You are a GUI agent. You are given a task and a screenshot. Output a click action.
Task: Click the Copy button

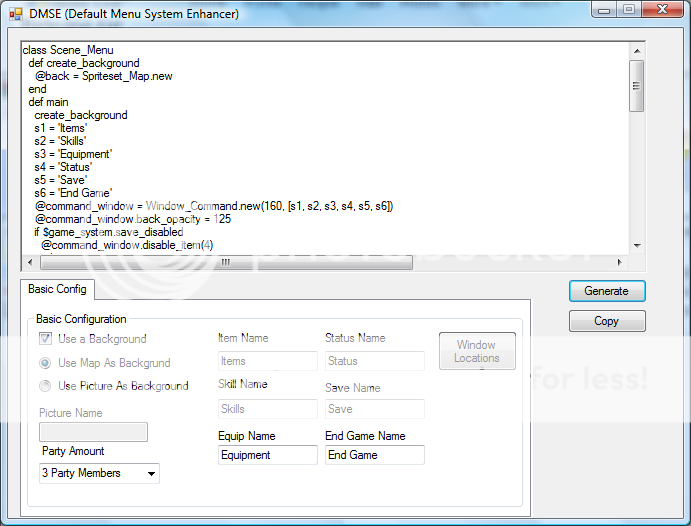pyautogui.click(x=606, y=321)
